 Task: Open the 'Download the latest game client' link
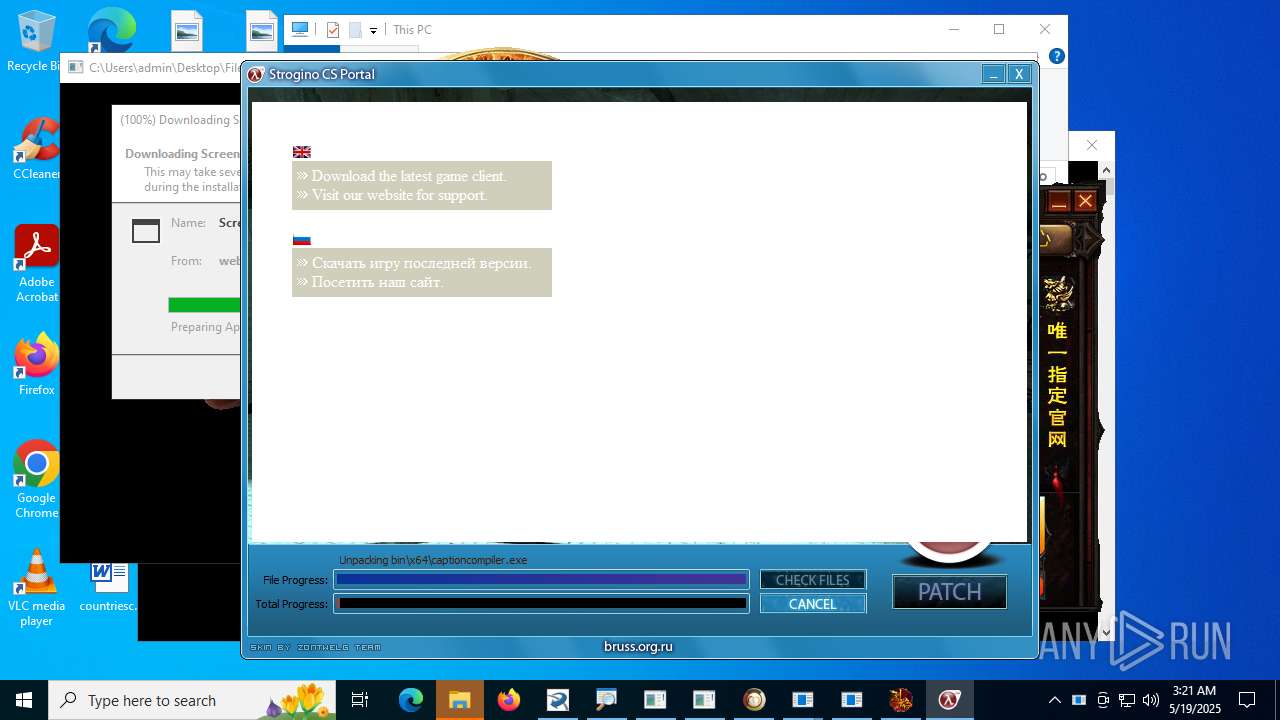(x=409, y=176)
